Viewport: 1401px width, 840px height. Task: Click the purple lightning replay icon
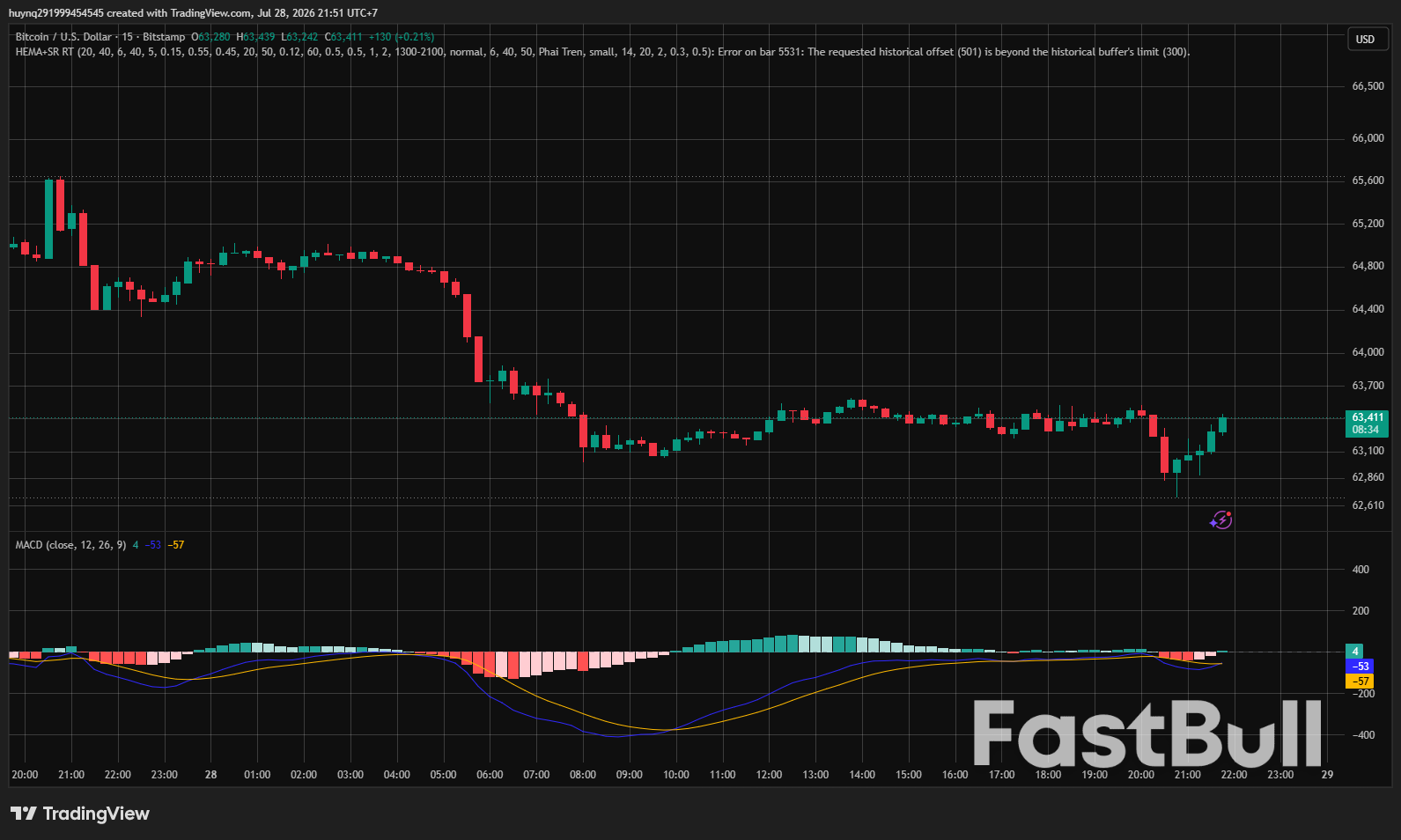point(1220,520)
